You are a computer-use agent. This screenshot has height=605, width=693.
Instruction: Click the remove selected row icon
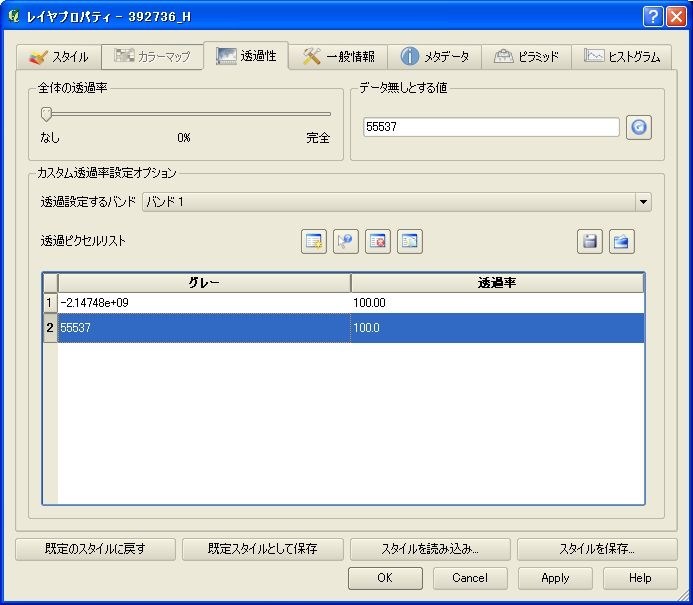[378, 241]
